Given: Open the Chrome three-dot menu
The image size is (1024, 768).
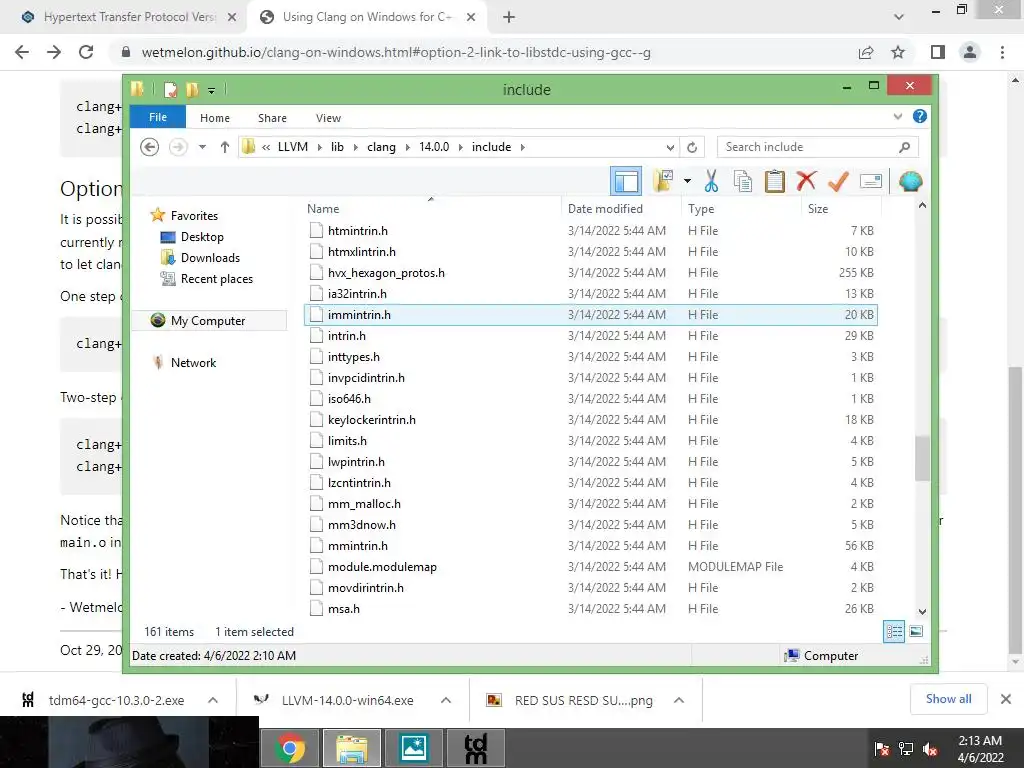Looking at the screenshot, I should point(1002,52).
